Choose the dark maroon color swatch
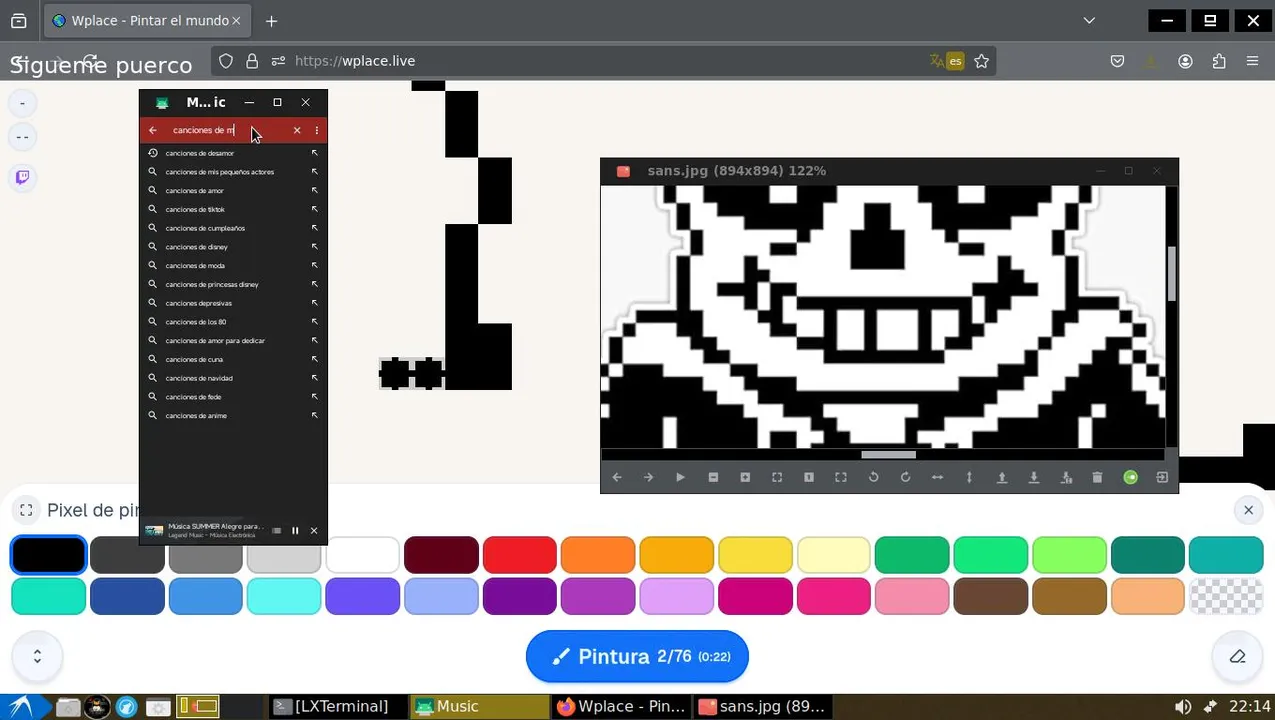The width and height of the screenshot is (1275, 720). [441, 555]
